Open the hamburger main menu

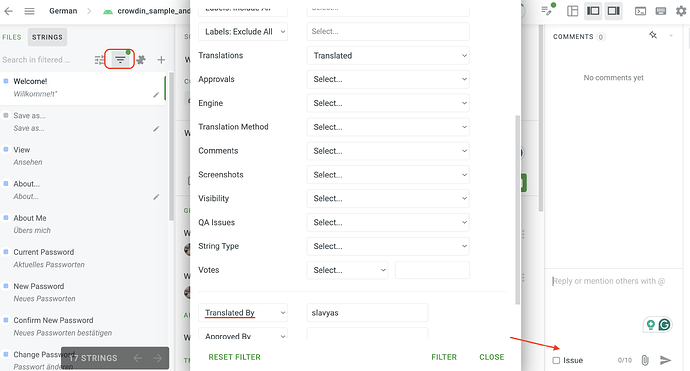point(29,11)
